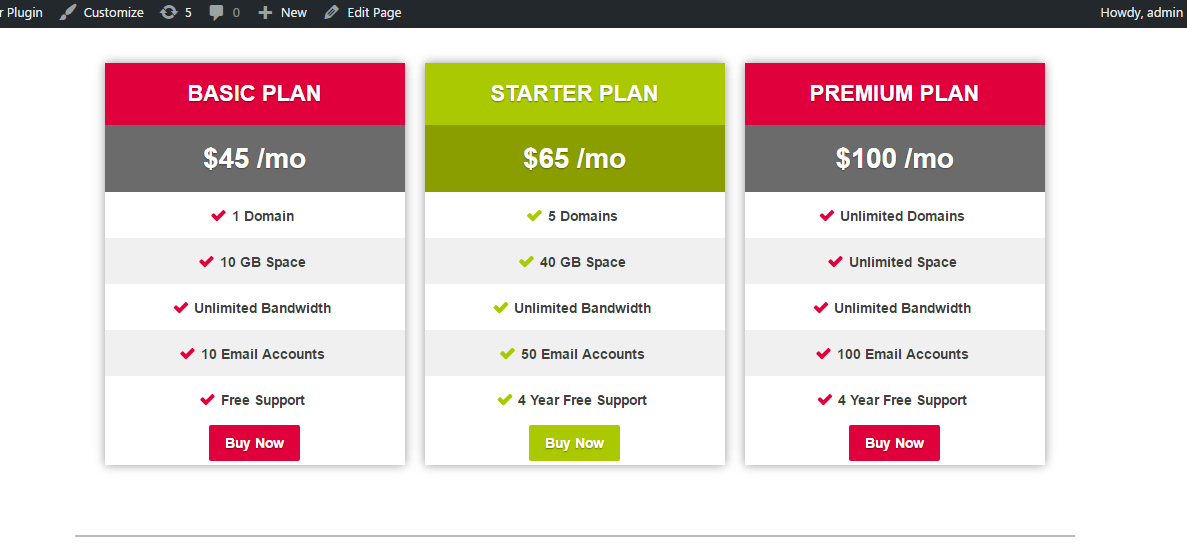Open the New content menu
1187x554 pixels.
tap(293, 13)
